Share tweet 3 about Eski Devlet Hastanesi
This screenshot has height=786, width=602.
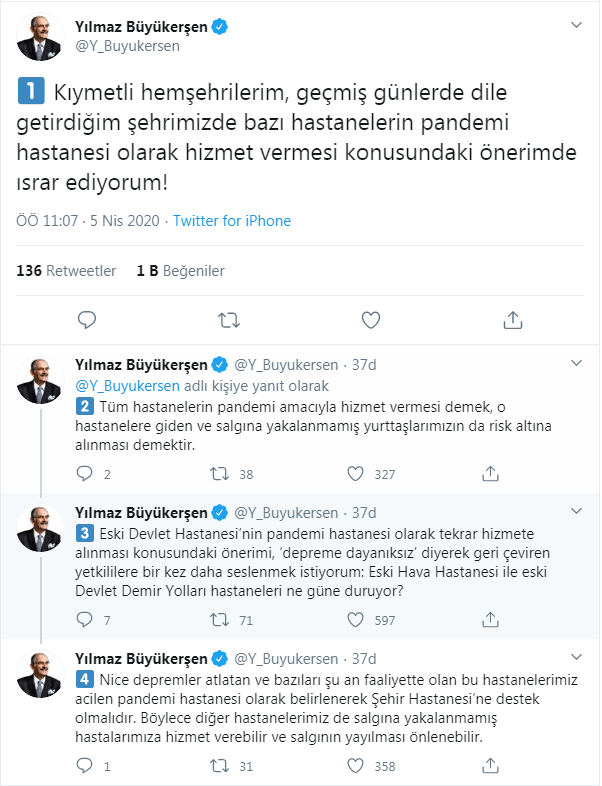click(490, 620)
